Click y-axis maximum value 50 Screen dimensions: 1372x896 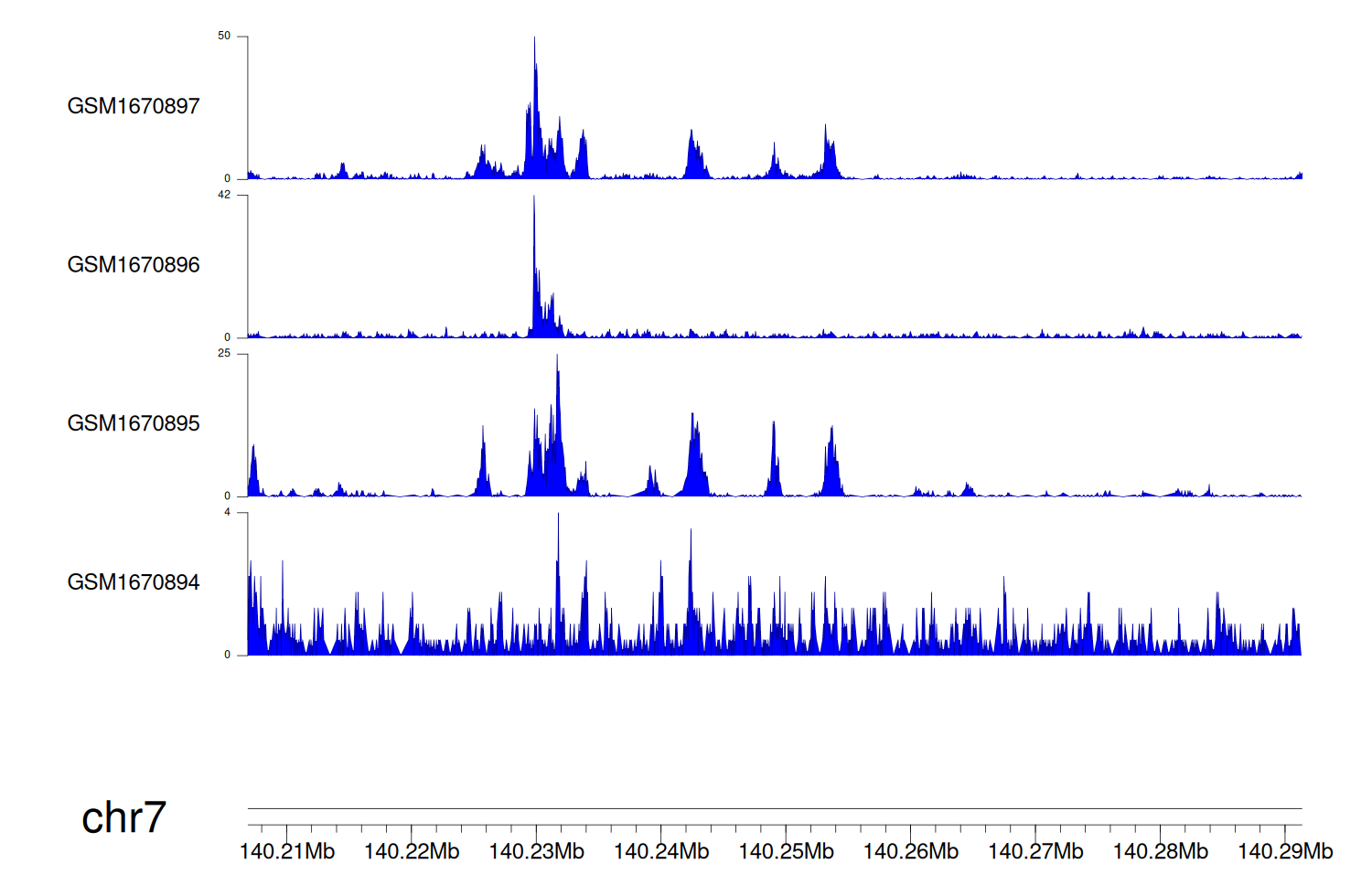click(x=224, y=37)
